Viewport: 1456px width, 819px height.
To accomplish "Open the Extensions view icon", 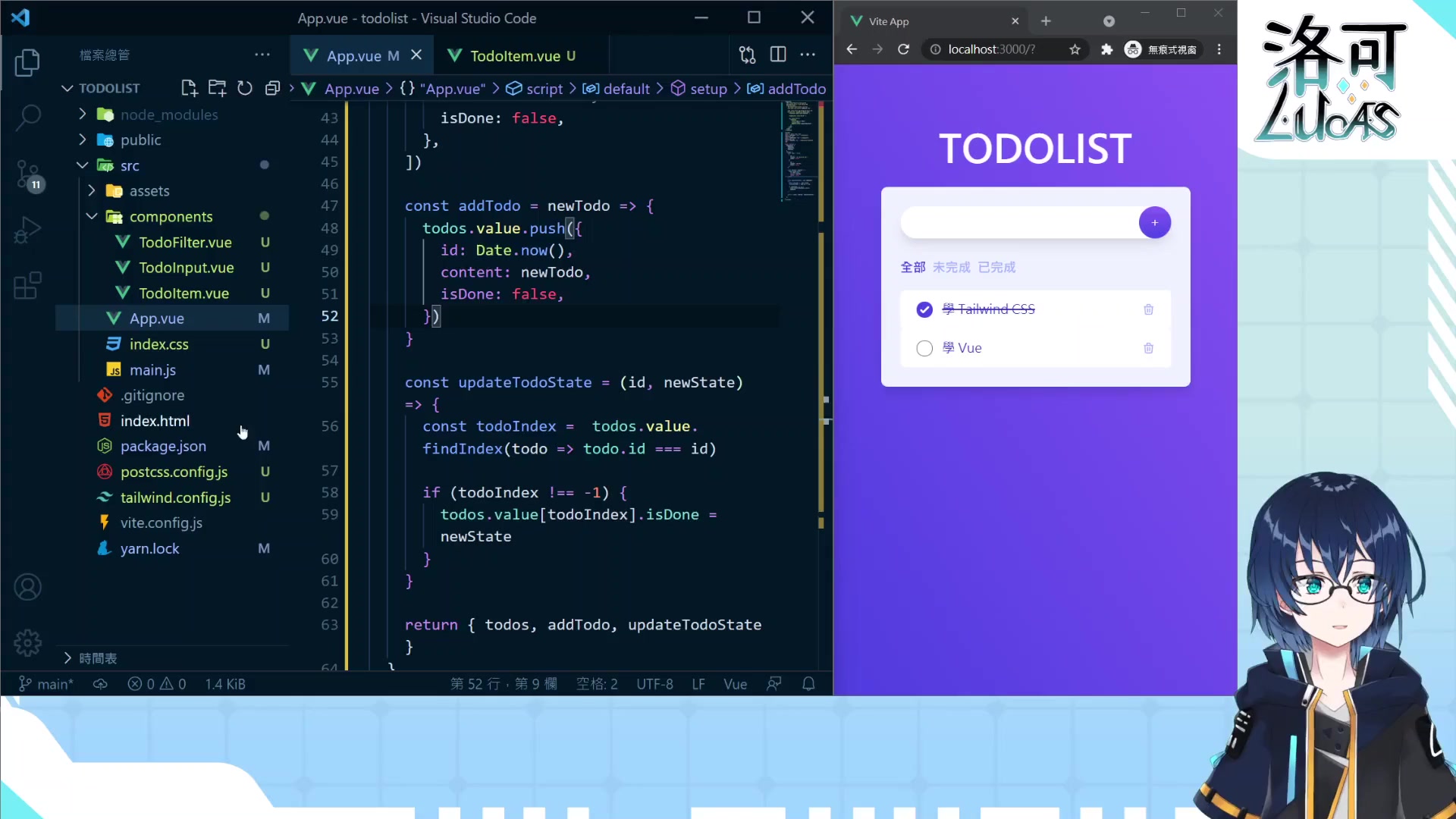I will (x=28, y=286).
